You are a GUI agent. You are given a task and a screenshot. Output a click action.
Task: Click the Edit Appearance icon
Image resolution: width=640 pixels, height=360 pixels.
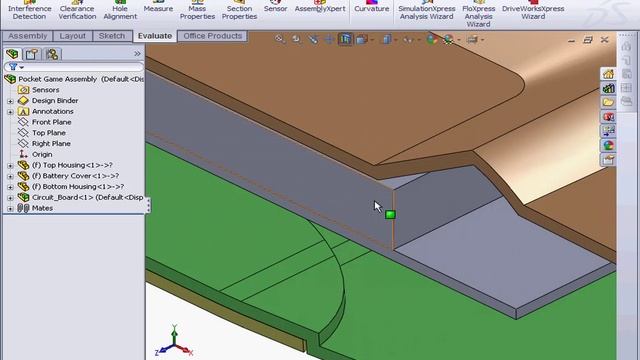coord(432,40)
